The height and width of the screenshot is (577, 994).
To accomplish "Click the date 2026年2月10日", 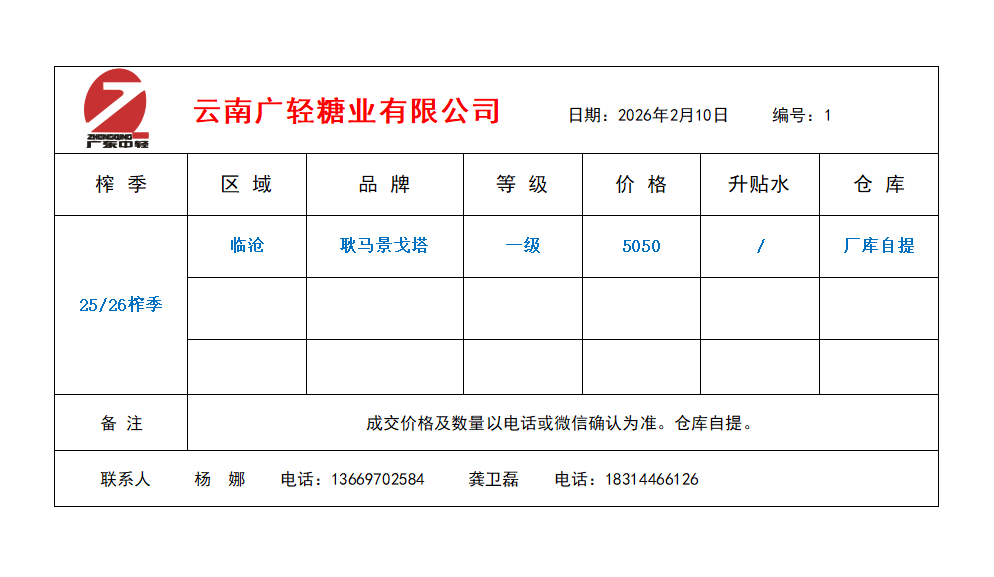I will pyautogui.click(x=672, y=115).
